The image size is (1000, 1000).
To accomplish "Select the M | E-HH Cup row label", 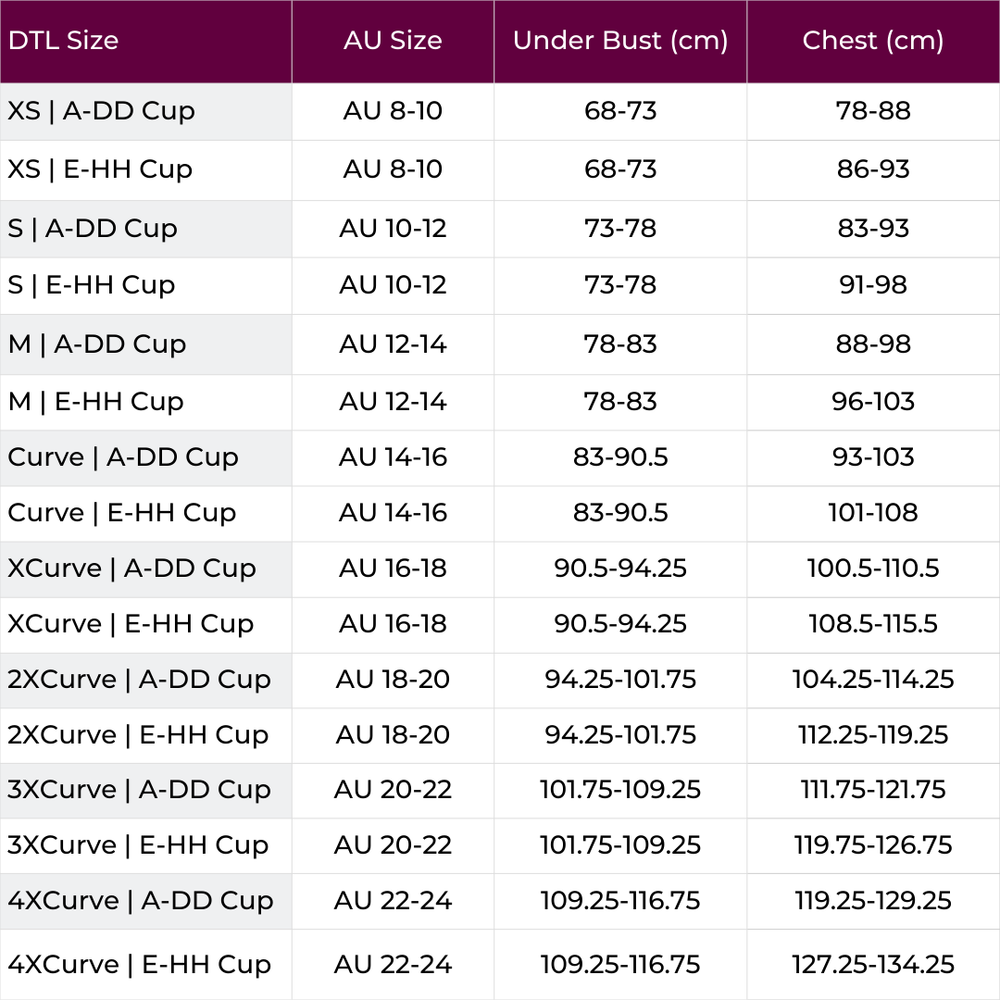I will click(96, 402).
